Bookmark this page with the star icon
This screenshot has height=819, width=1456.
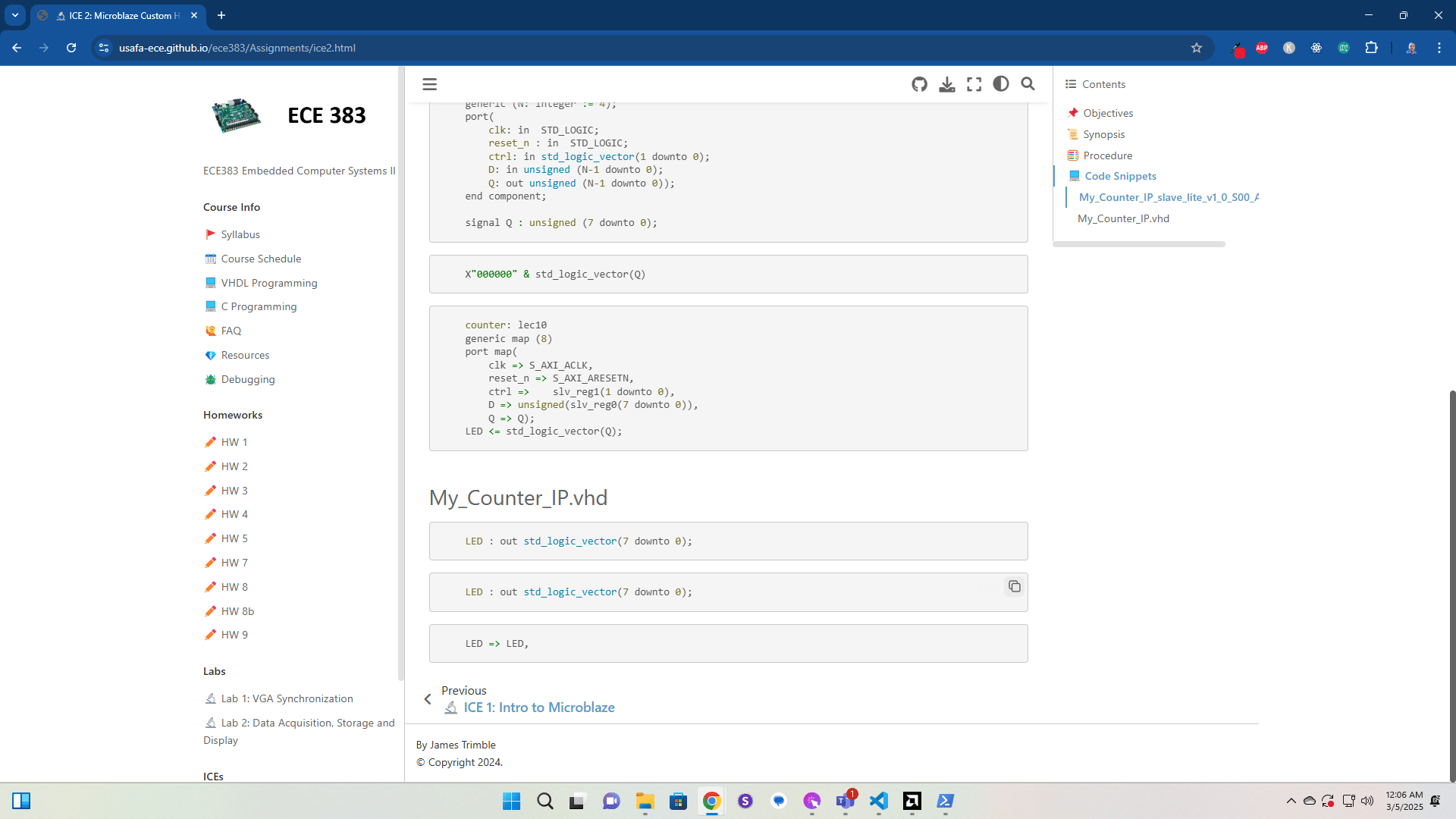tap(1197, 48)
